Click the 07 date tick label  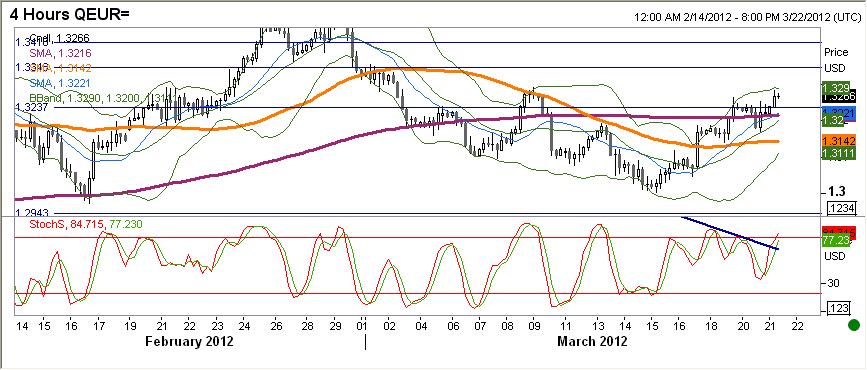coord(479,325)
